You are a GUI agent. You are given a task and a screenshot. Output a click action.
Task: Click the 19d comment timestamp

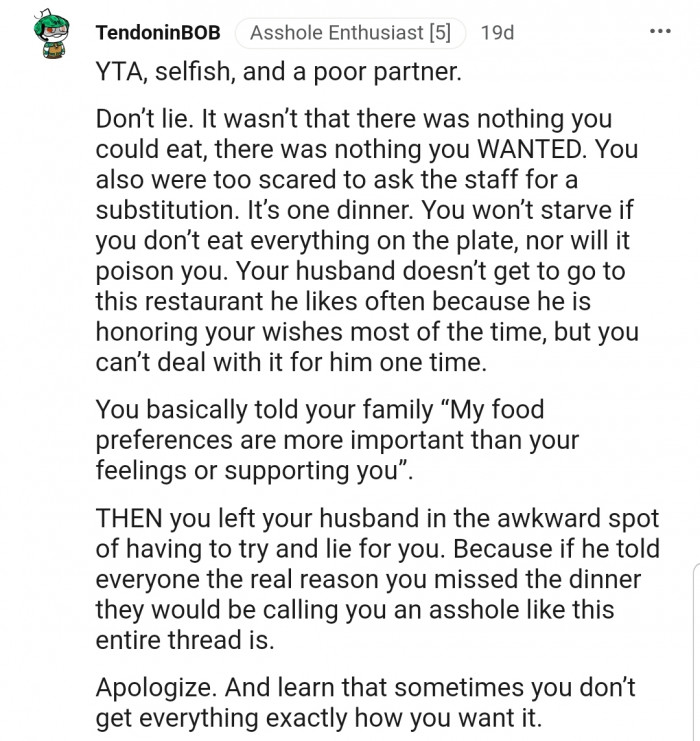(497, 33)
